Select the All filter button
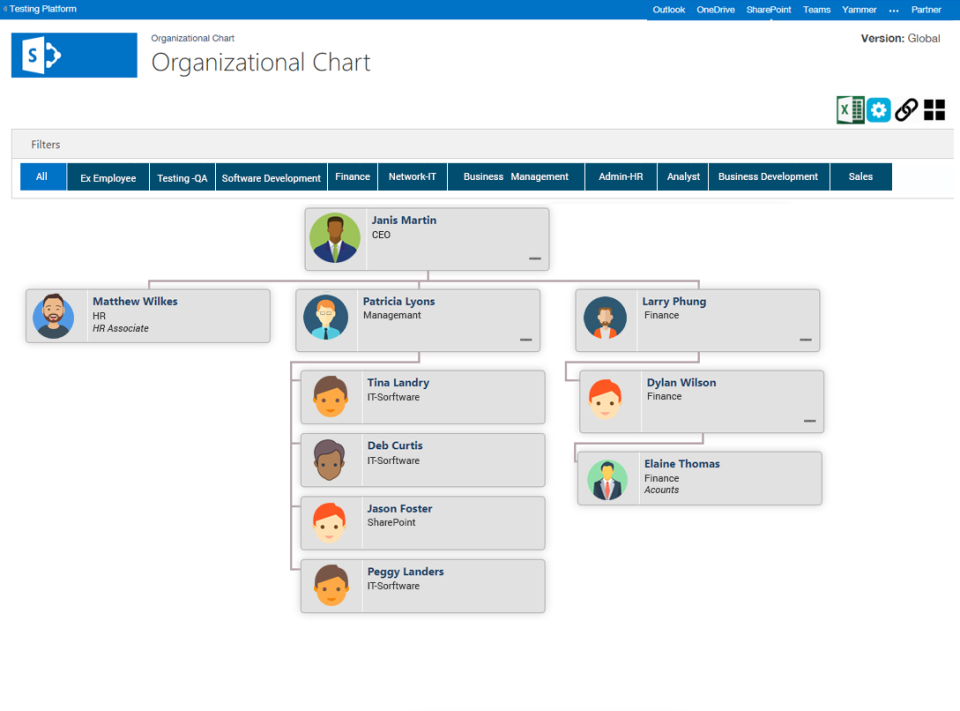 pyautogui.click(x=42, y=176)
